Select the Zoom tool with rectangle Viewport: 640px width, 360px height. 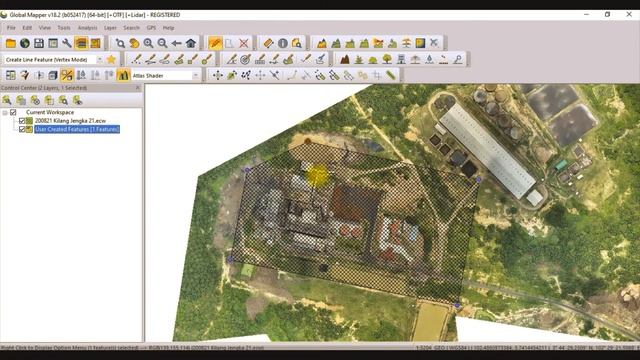pos(120,43)
